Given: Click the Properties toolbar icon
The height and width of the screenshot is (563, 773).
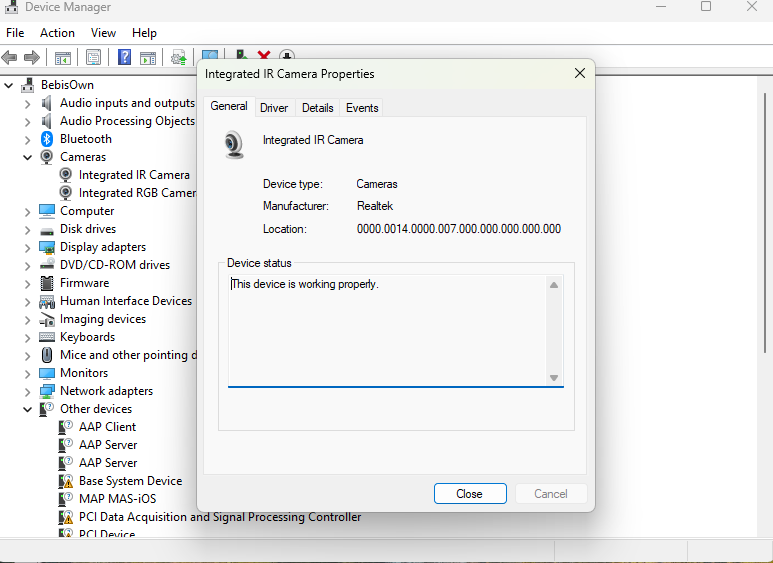Looking at the screenshot, I should click(93, 58).
